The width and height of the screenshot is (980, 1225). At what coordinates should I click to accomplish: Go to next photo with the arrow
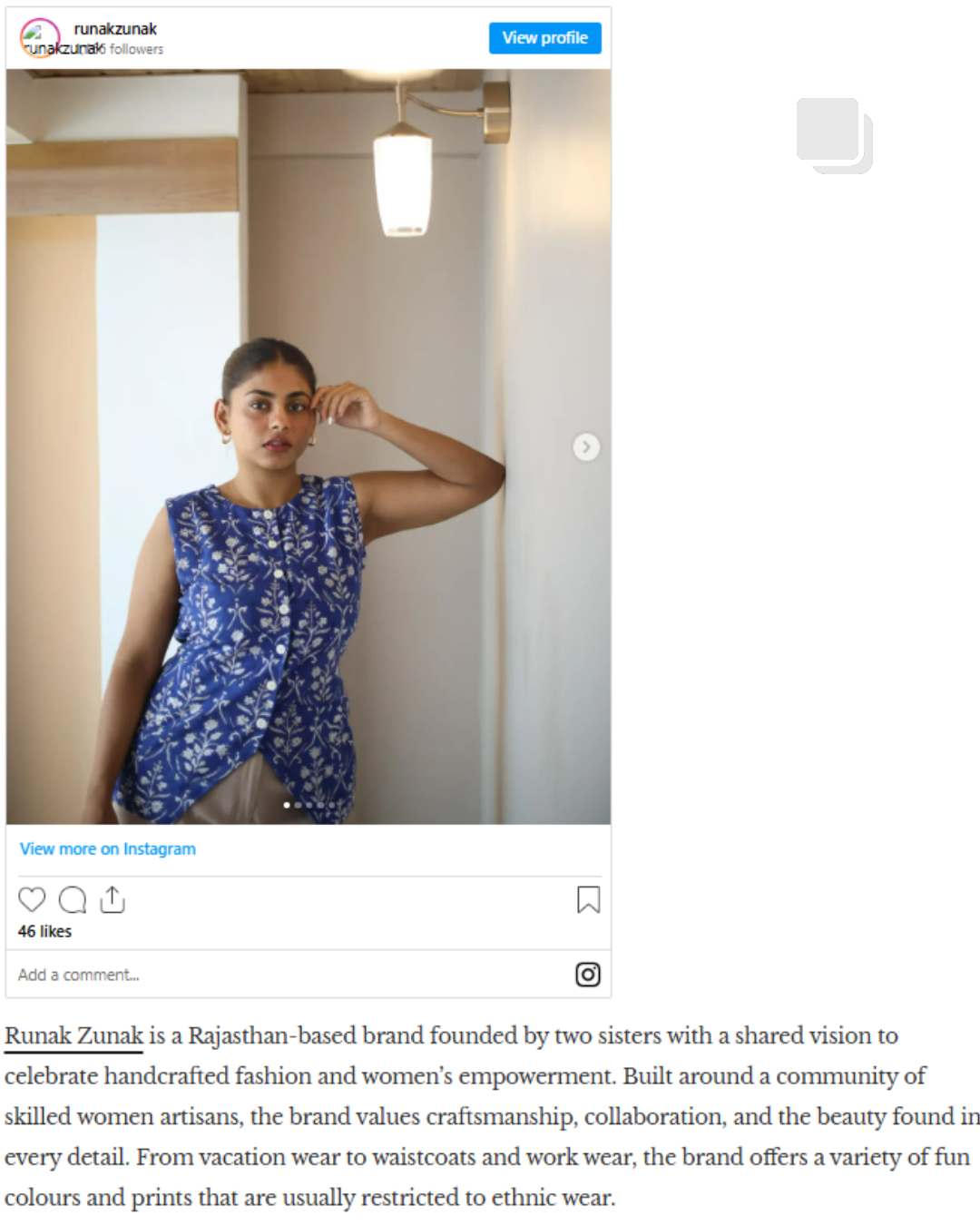[x=586, y=446]
